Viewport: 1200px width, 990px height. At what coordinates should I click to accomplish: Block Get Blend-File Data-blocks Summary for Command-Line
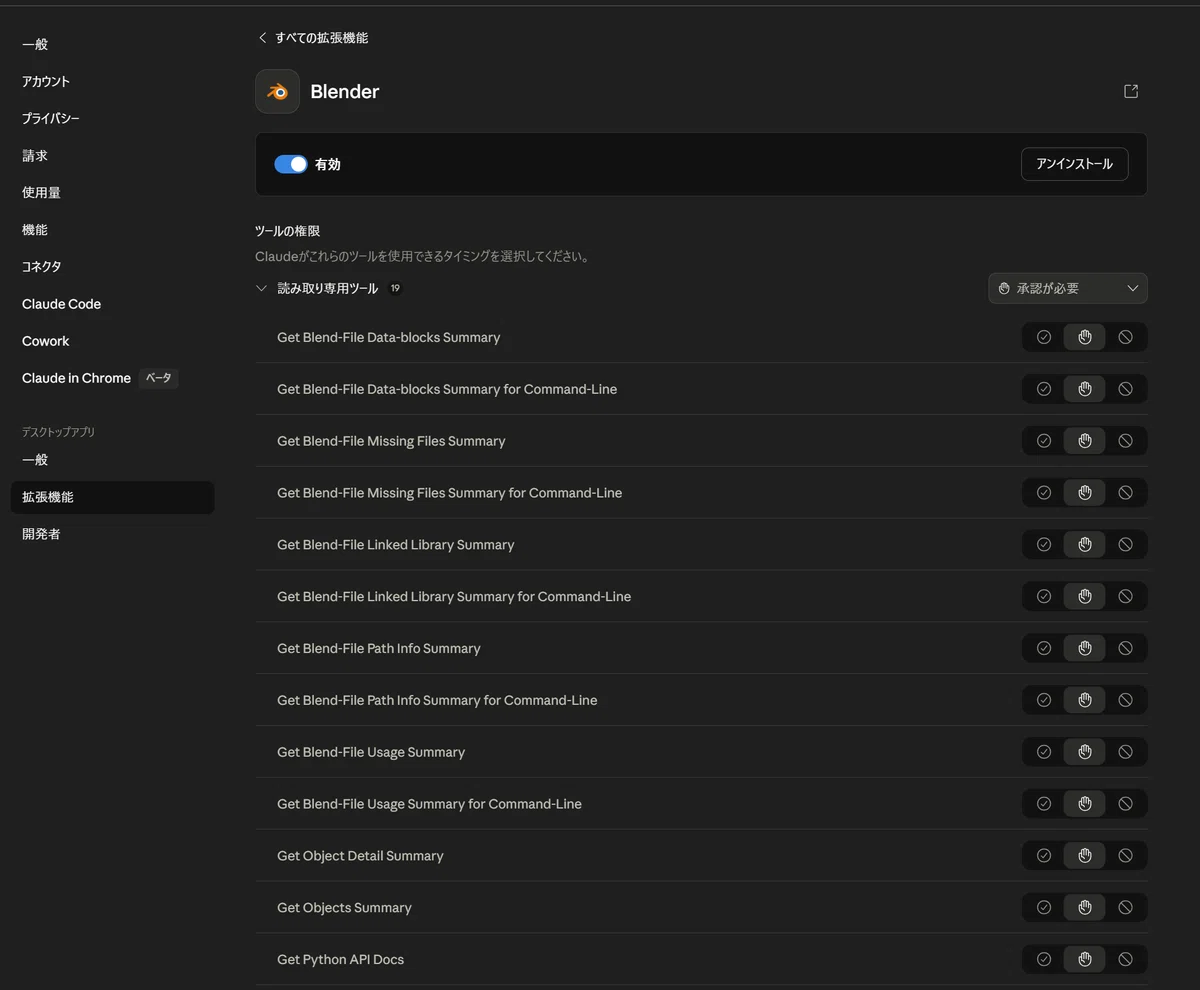pyautogui.click(x=1125, y=389)
